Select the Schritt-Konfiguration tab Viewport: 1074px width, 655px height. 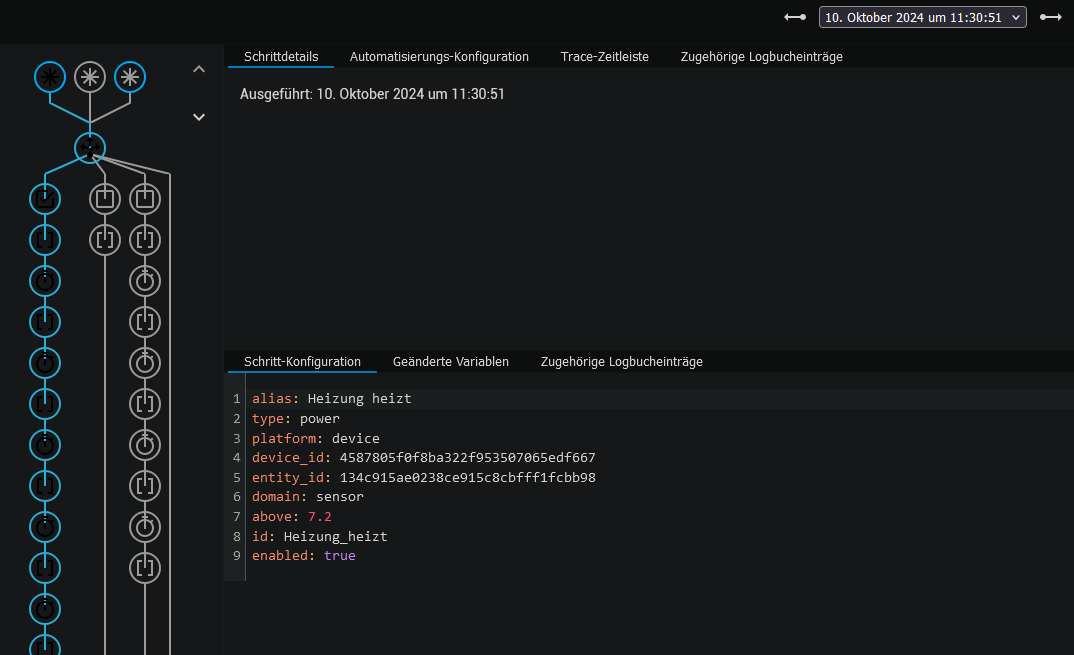(302, 362)
